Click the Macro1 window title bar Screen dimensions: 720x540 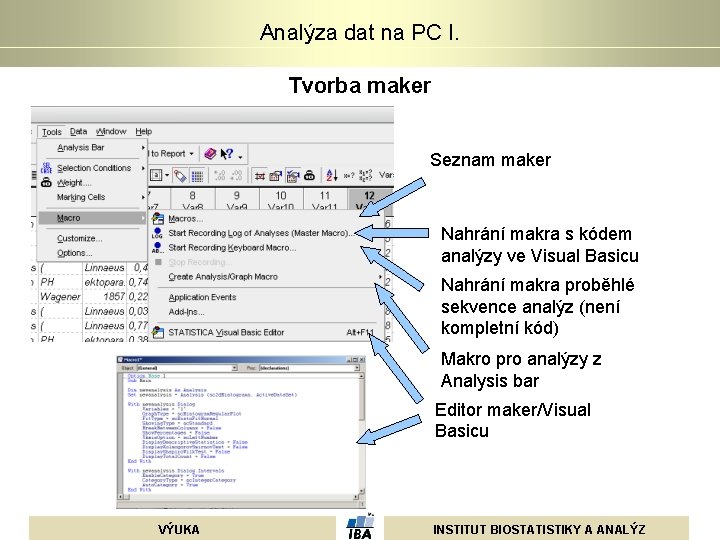tap(241, 360)
